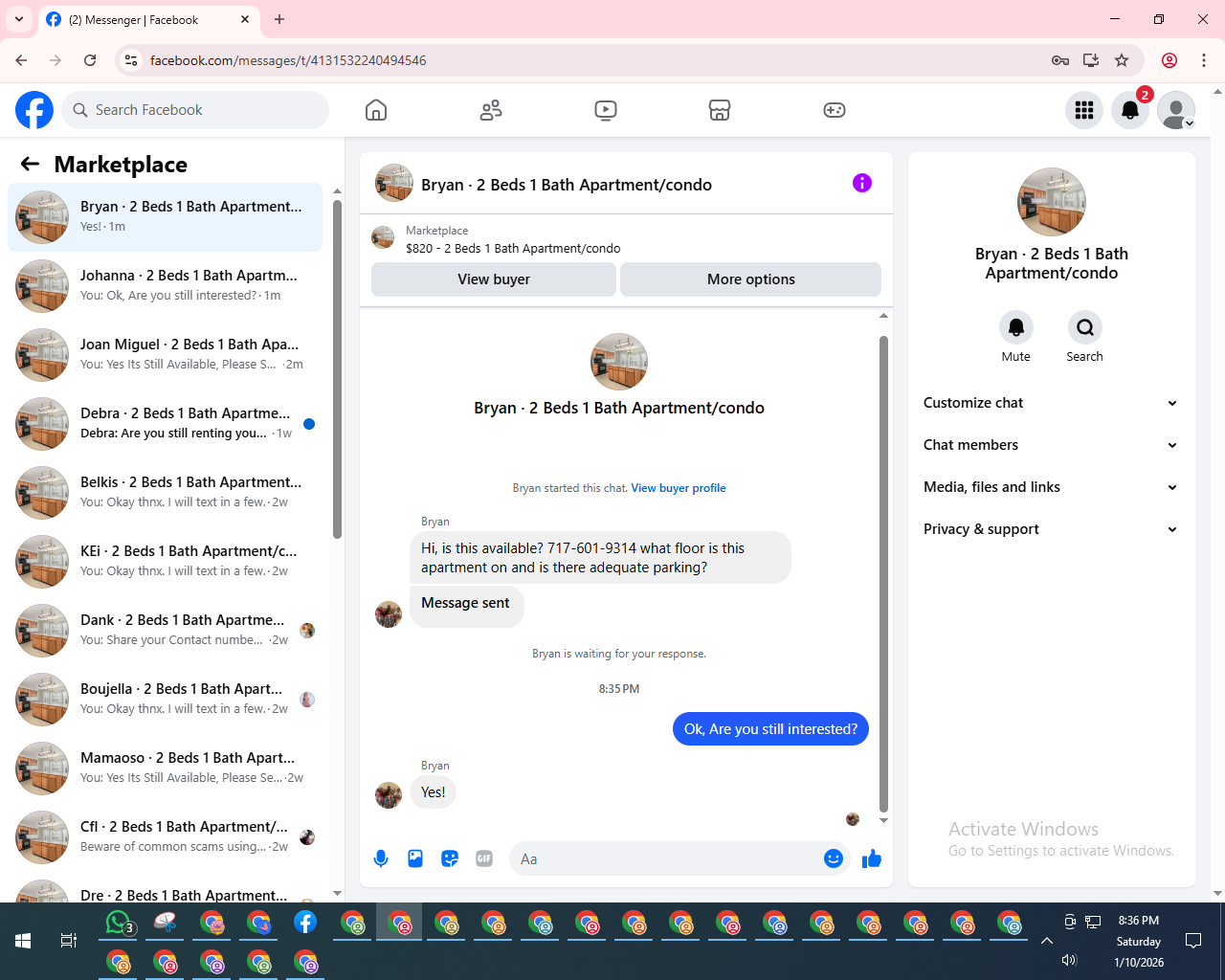Viewport: 1225px width, 980px height.
Task: Attach a photo file icon
Action: point(415,858)
